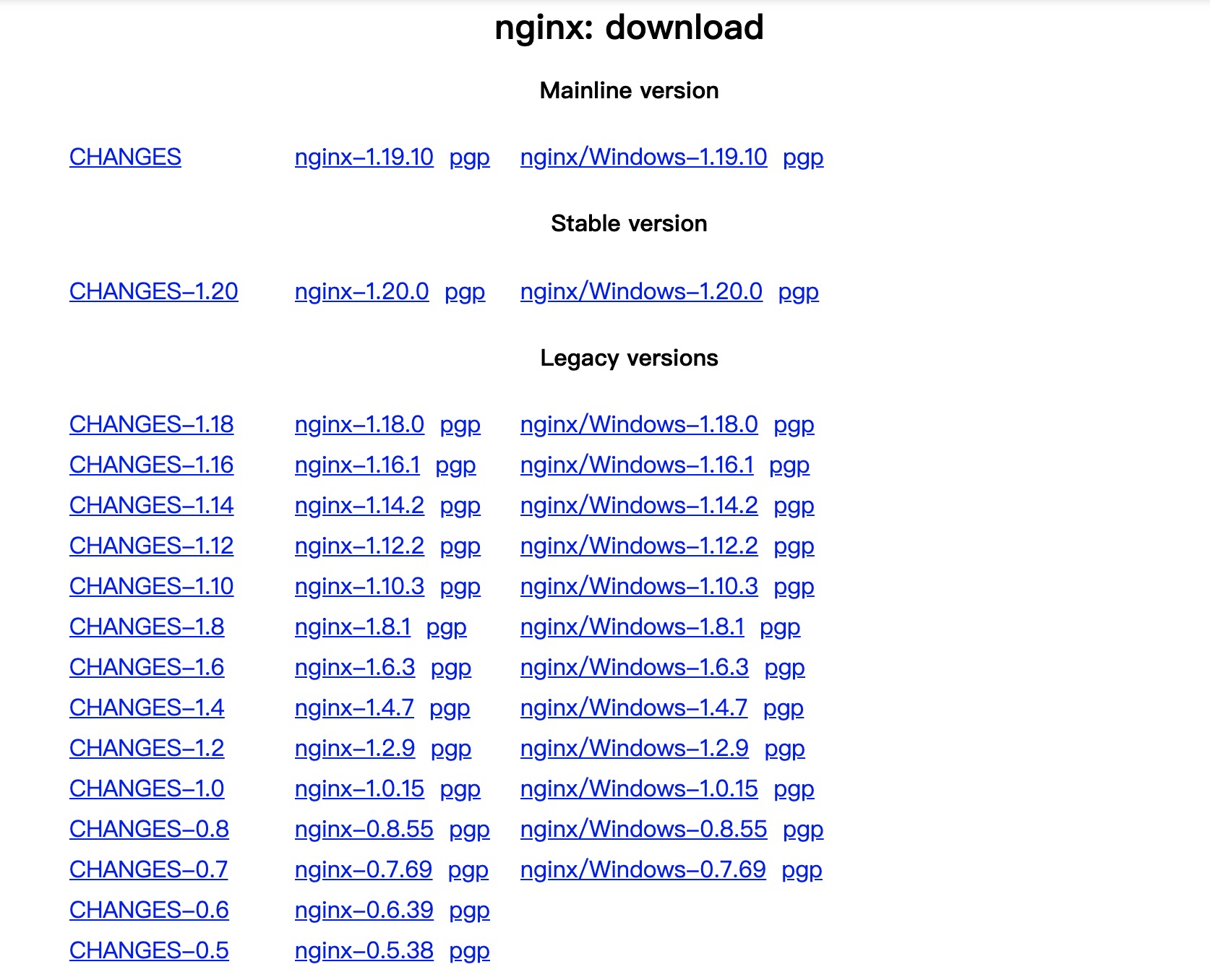Download nginx/Windows-1.20.0 stable build
The width and height of the screenshot is (1210, 980).
pos(642,292)
